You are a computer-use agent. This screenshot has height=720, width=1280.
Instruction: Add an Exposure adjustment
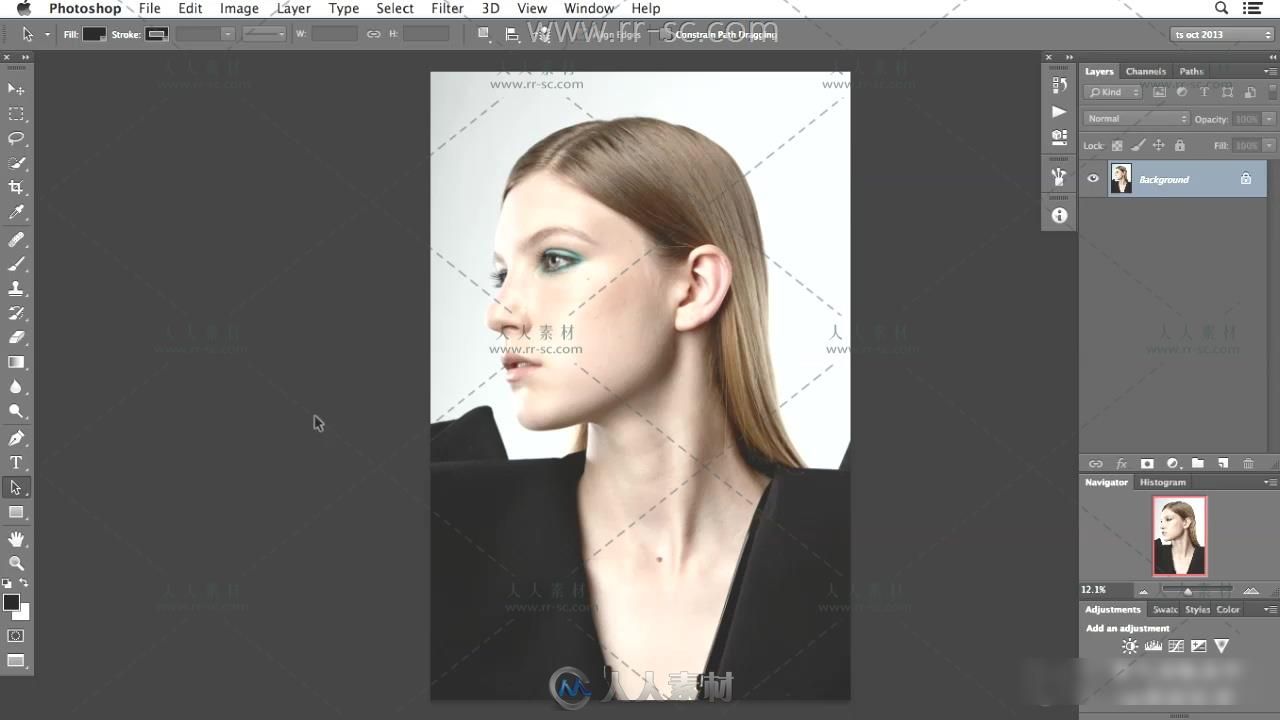click(x=1199, y=646)
